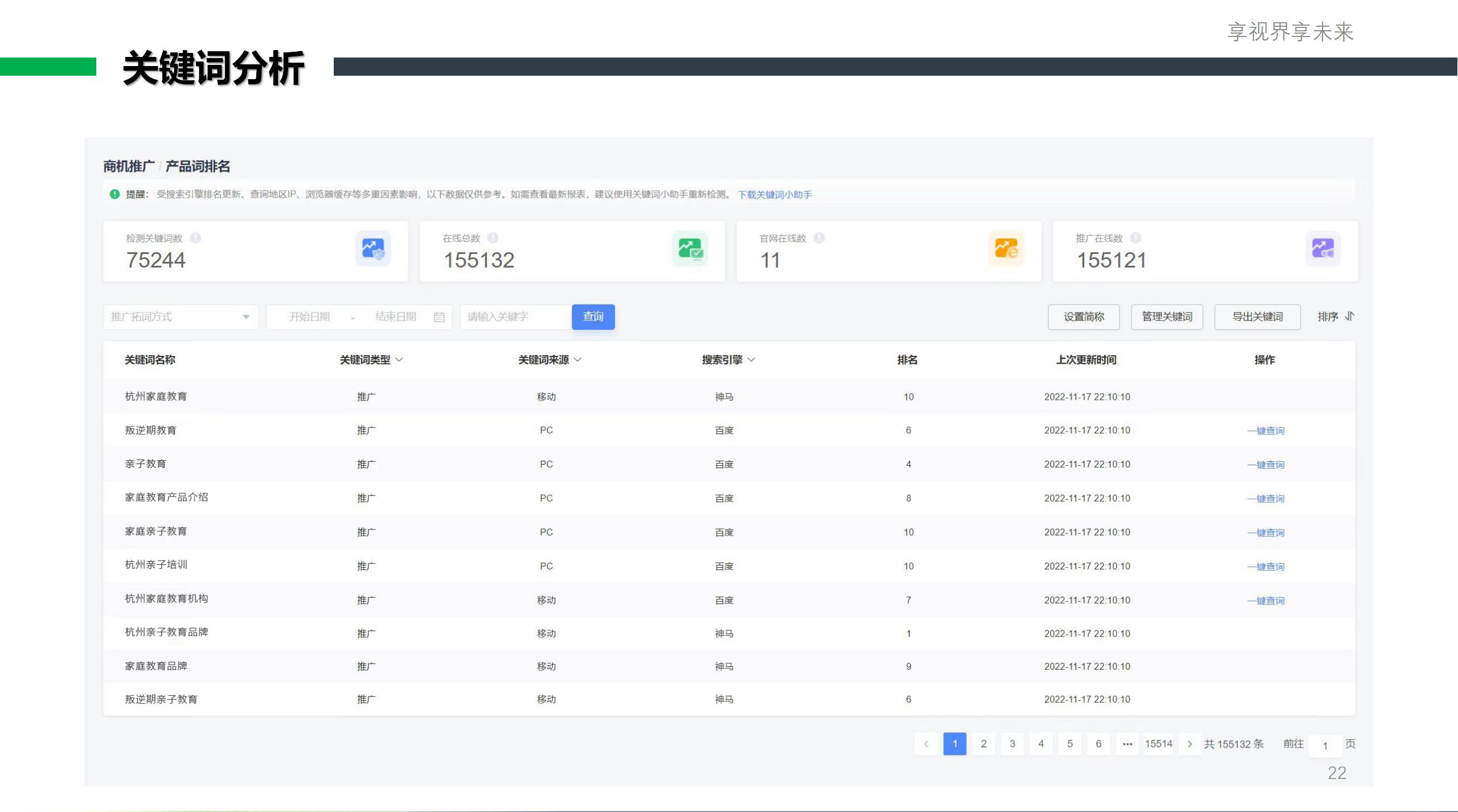The image size is (1458, 812).
Task: Select keyword 家庭亲子教育 in the table
Action: (x=156, y=531)
